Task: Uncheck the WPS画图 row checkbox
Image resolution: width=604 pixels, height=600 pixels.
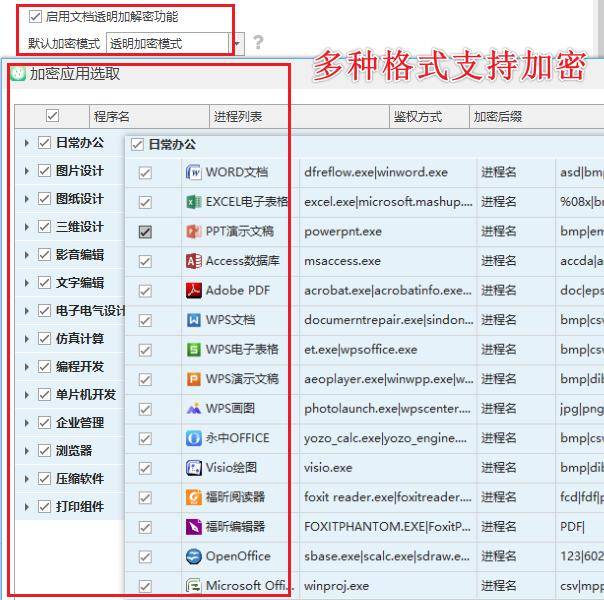Action: pyautogui.click(x=145, y=409)
